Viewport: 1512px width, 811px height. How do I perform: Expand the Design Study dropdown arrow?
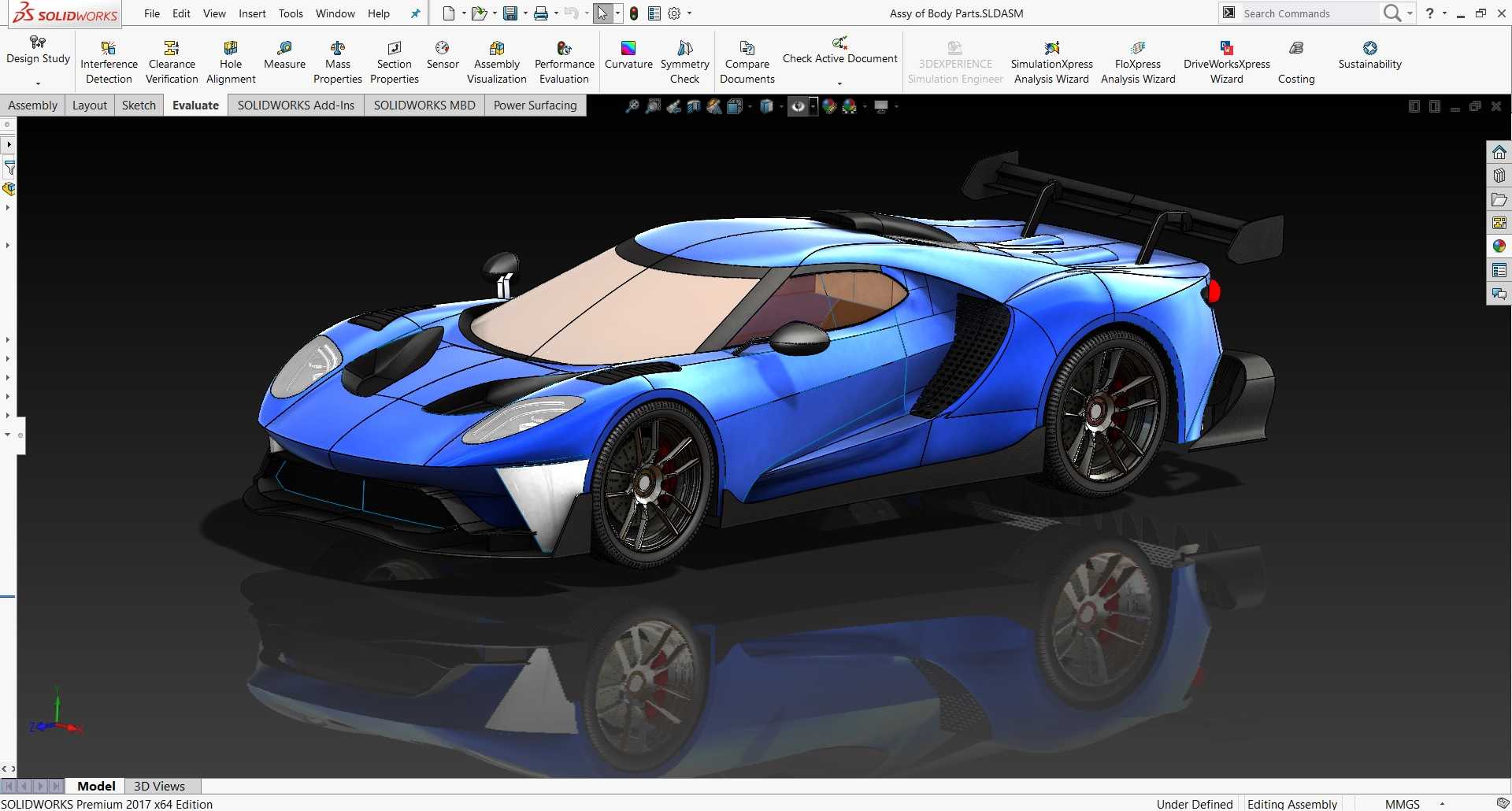(x=38, y=83)
